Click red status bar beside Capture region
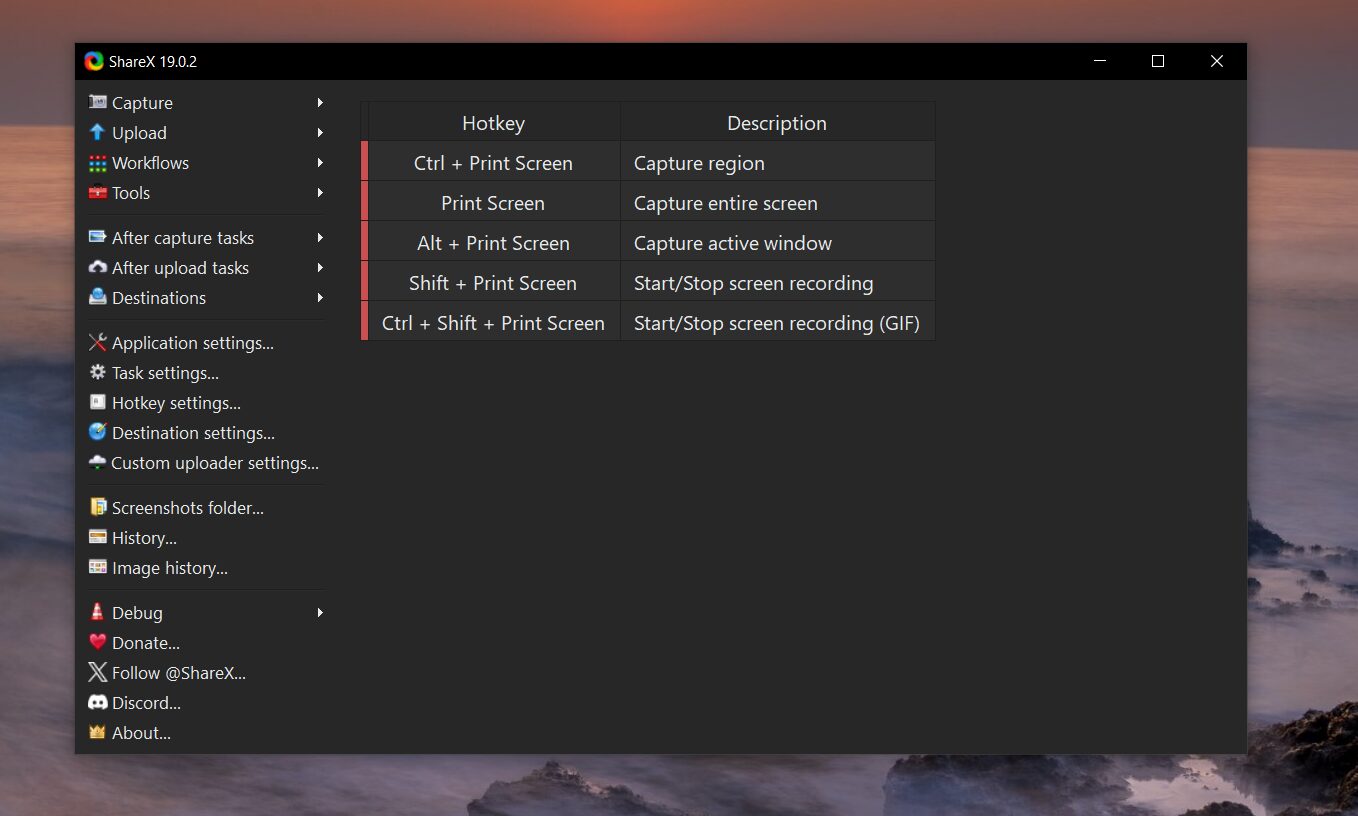 pyautogui.click(x=365, y=162)
